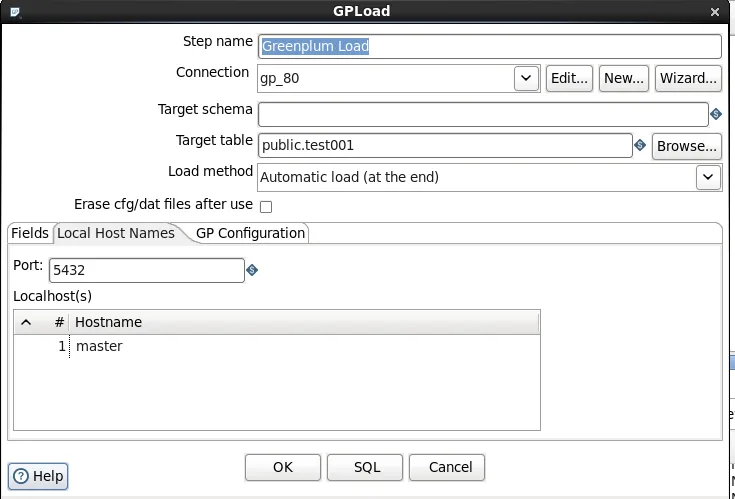The image size is (735, 499).
Task: Click the Port field showing 5432
Action: coord(147,270)
